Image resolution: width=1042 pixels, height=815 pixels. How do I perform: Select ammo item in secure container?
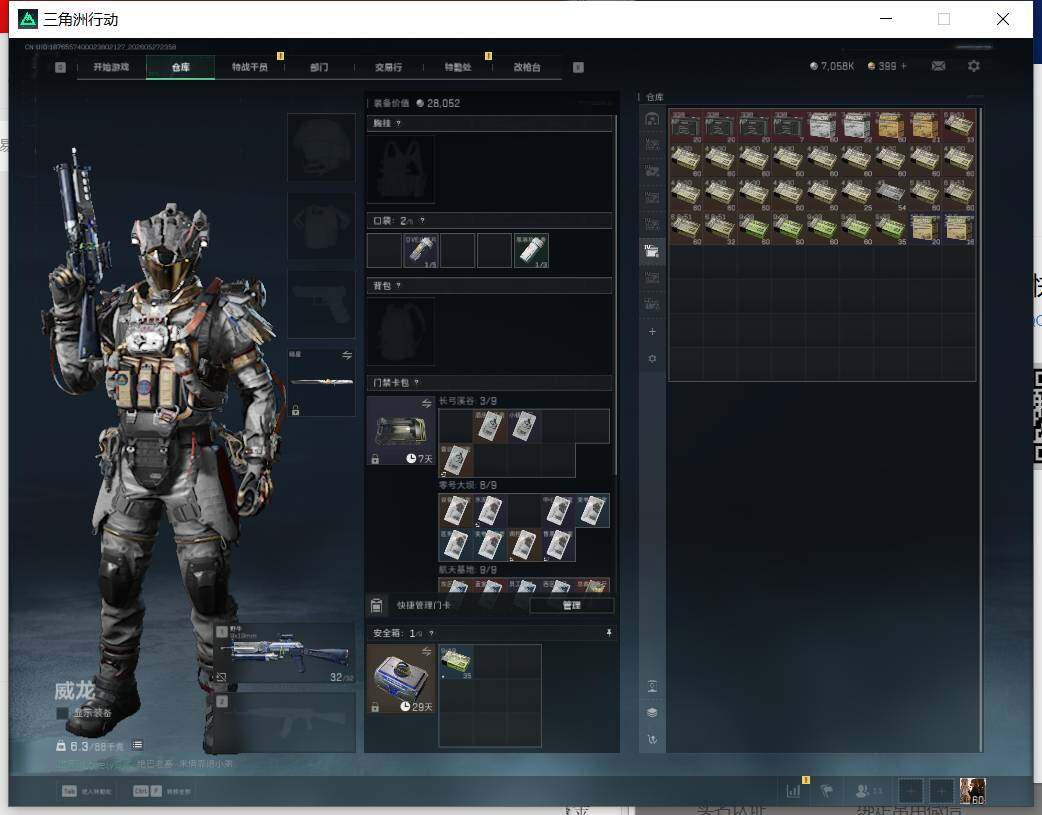456,662
